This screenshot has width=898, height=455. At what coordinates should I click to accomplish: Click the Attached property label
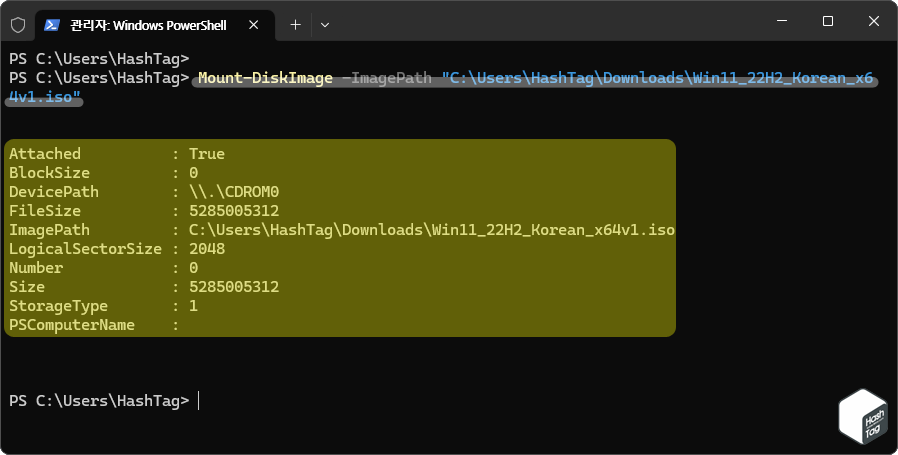click(x=45, y=154)
